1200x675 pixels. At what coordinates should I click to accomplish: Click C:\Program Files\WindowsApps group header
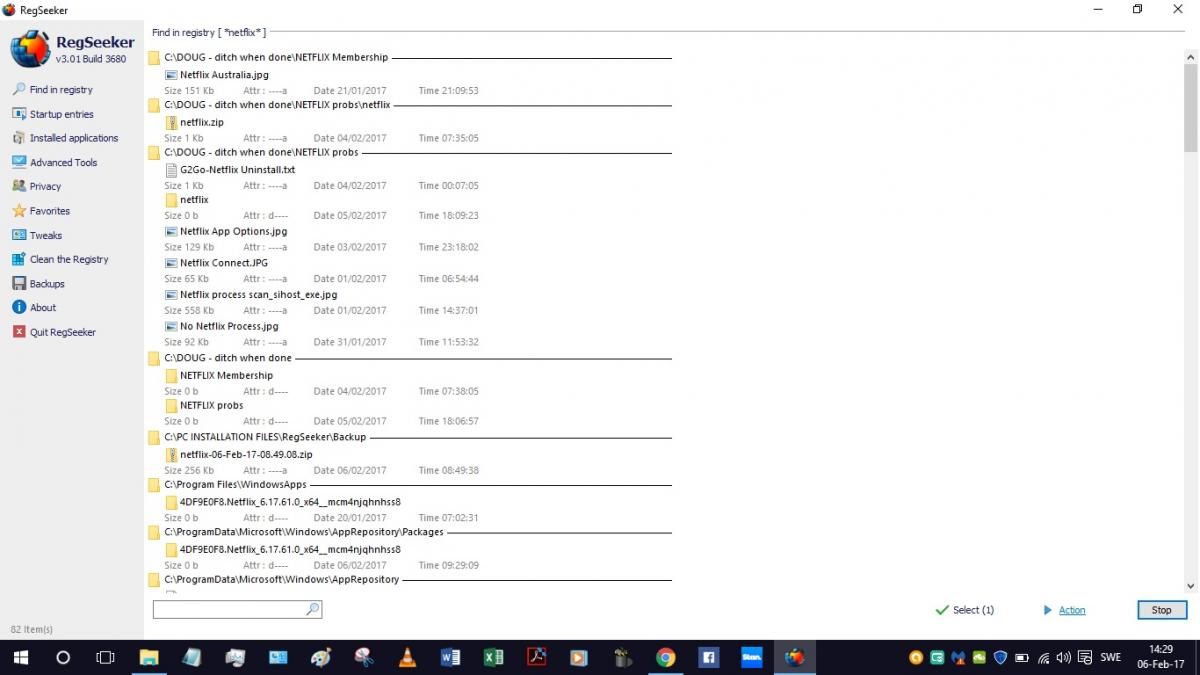click(235, 485)
